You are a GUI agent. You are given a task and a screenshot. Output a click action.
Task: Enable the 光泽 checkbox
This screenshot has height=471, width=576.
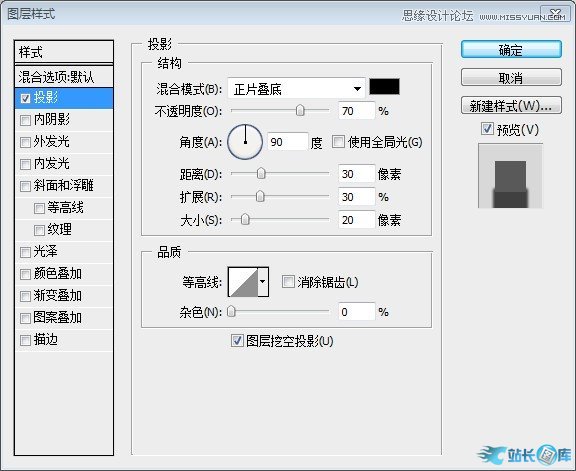coord(25,252)
